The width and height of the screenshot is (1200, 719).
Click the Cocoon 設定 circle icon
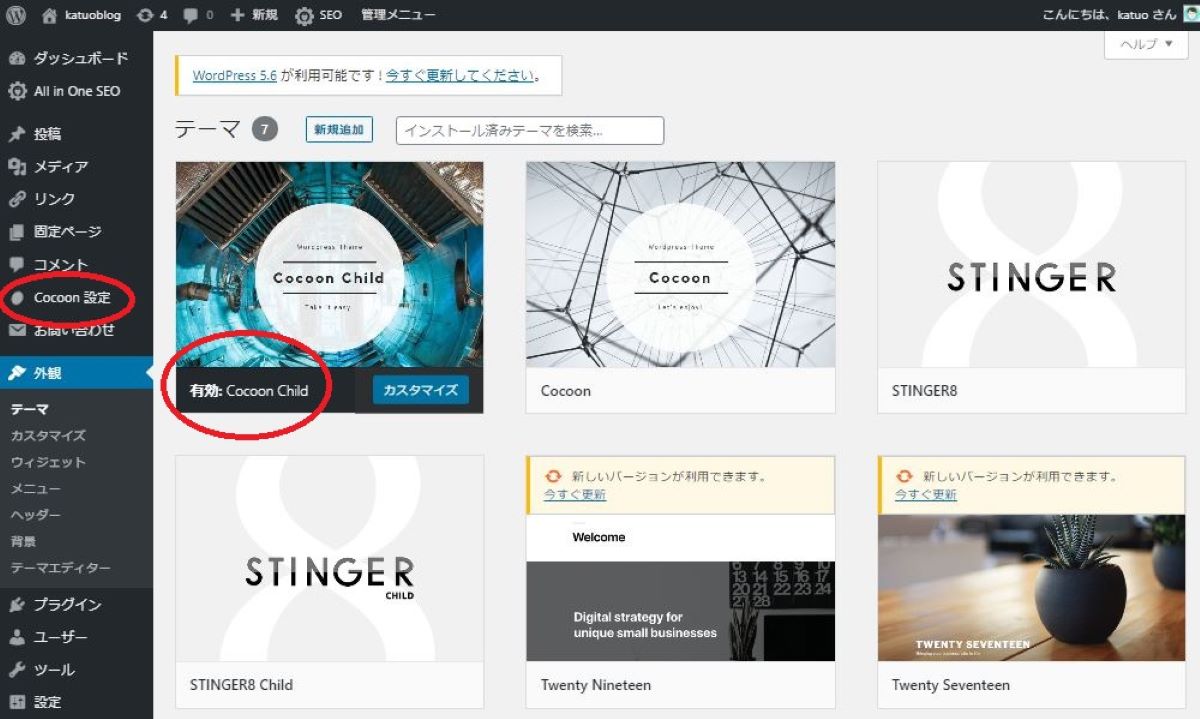tap(17, 298)
